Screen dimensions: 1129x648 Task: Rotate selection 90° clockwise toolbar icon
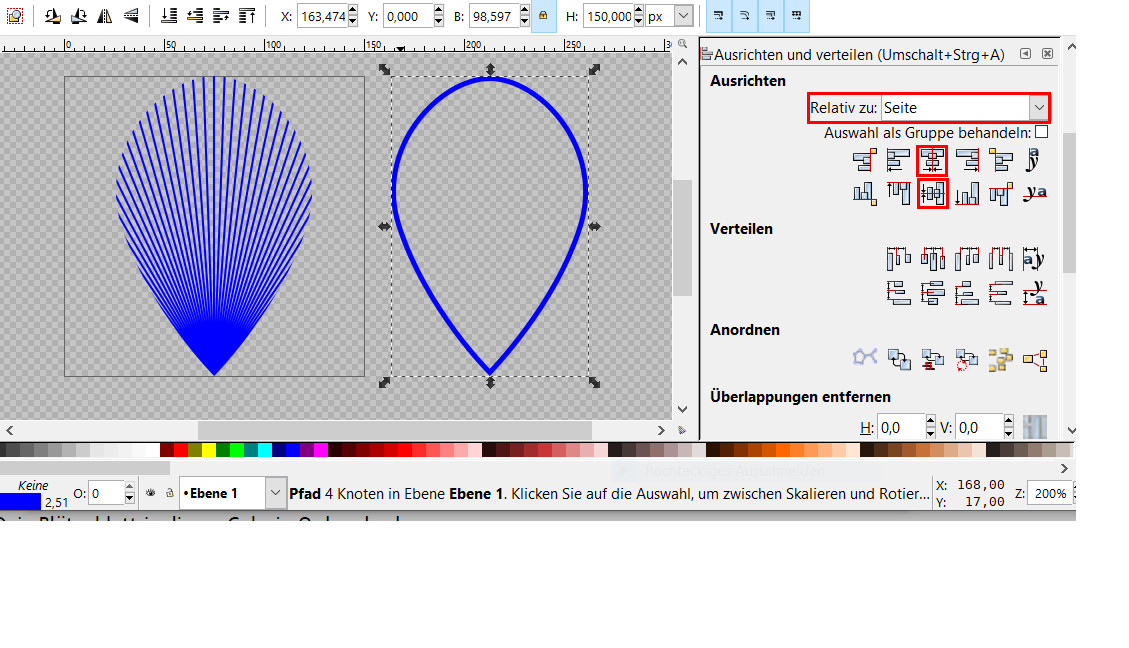[x=78, y=16]
